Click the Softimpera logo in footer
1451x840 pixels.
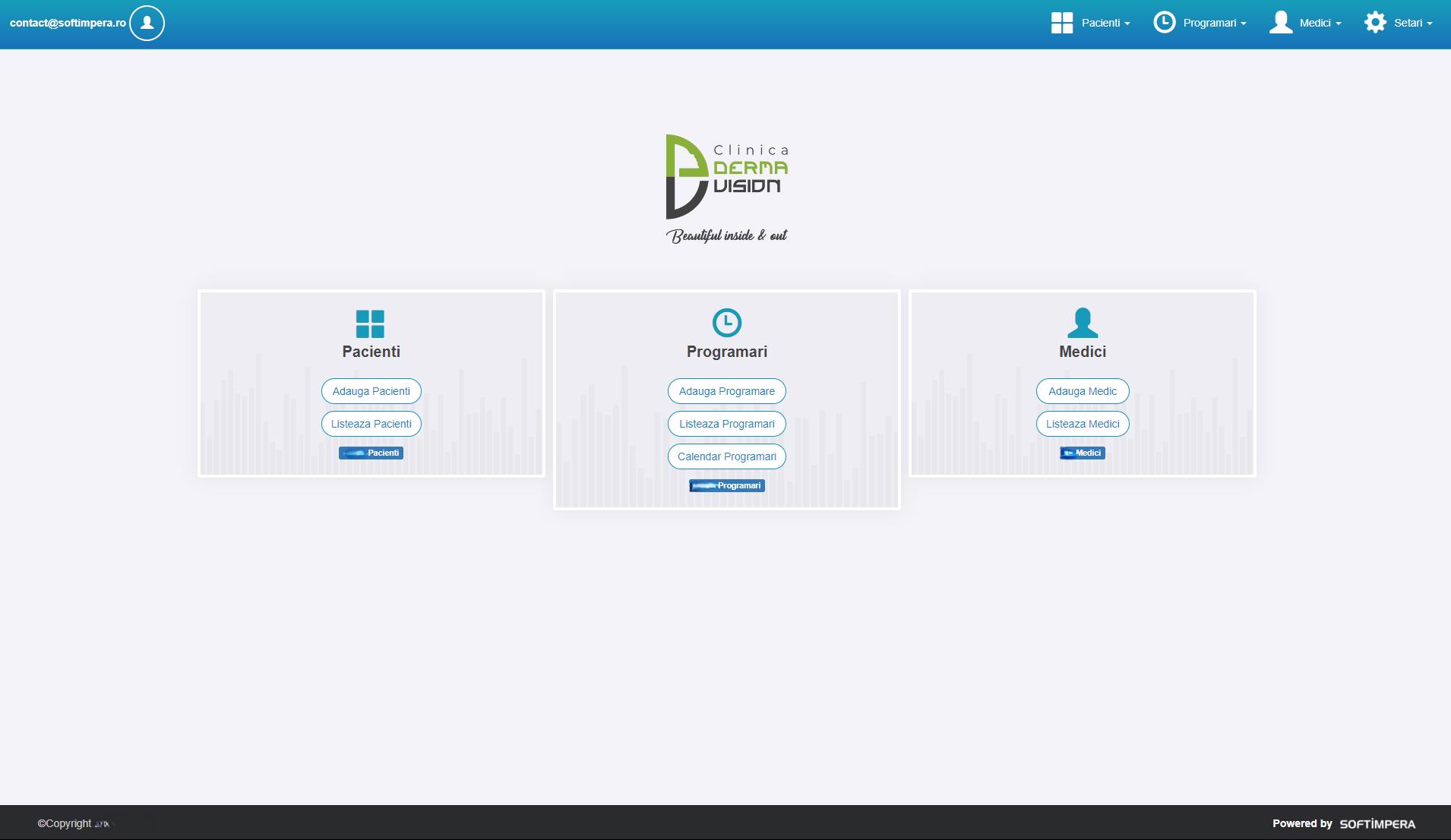pos(1377,824)
